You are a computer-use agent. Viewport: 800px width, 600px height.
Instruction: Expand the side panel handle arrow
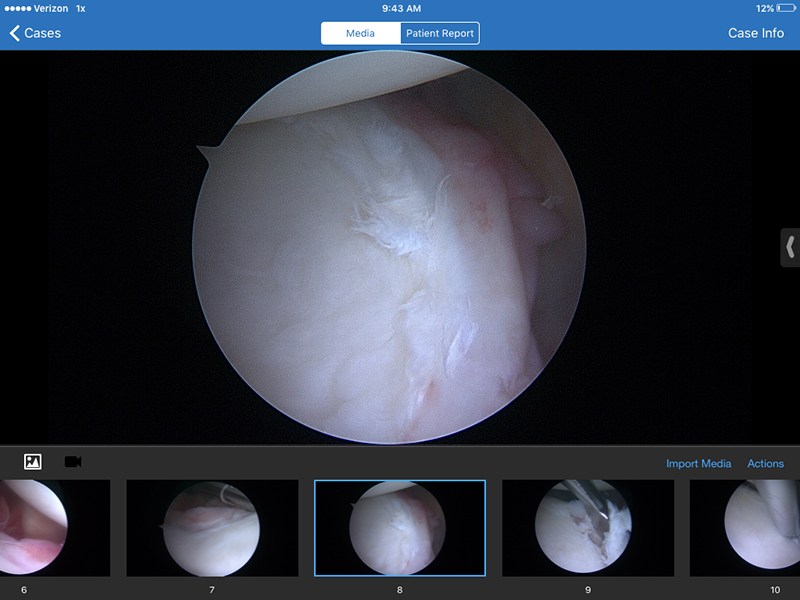(790, 247)
